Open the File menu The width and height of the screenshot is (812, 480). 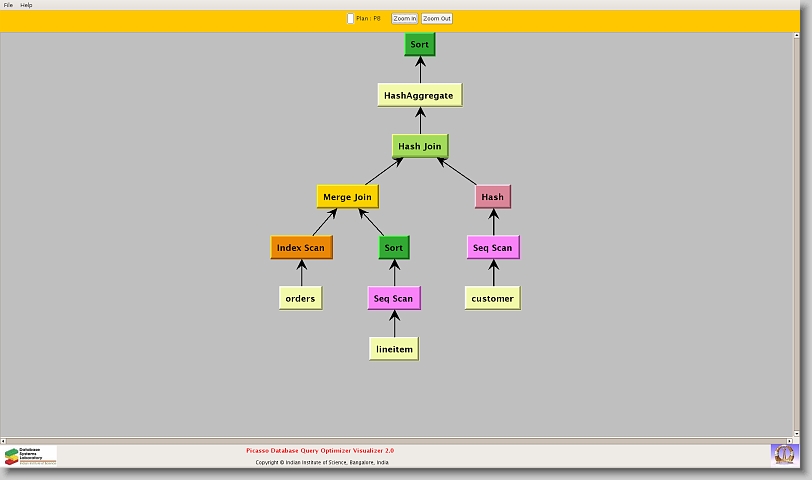(8, 5)
